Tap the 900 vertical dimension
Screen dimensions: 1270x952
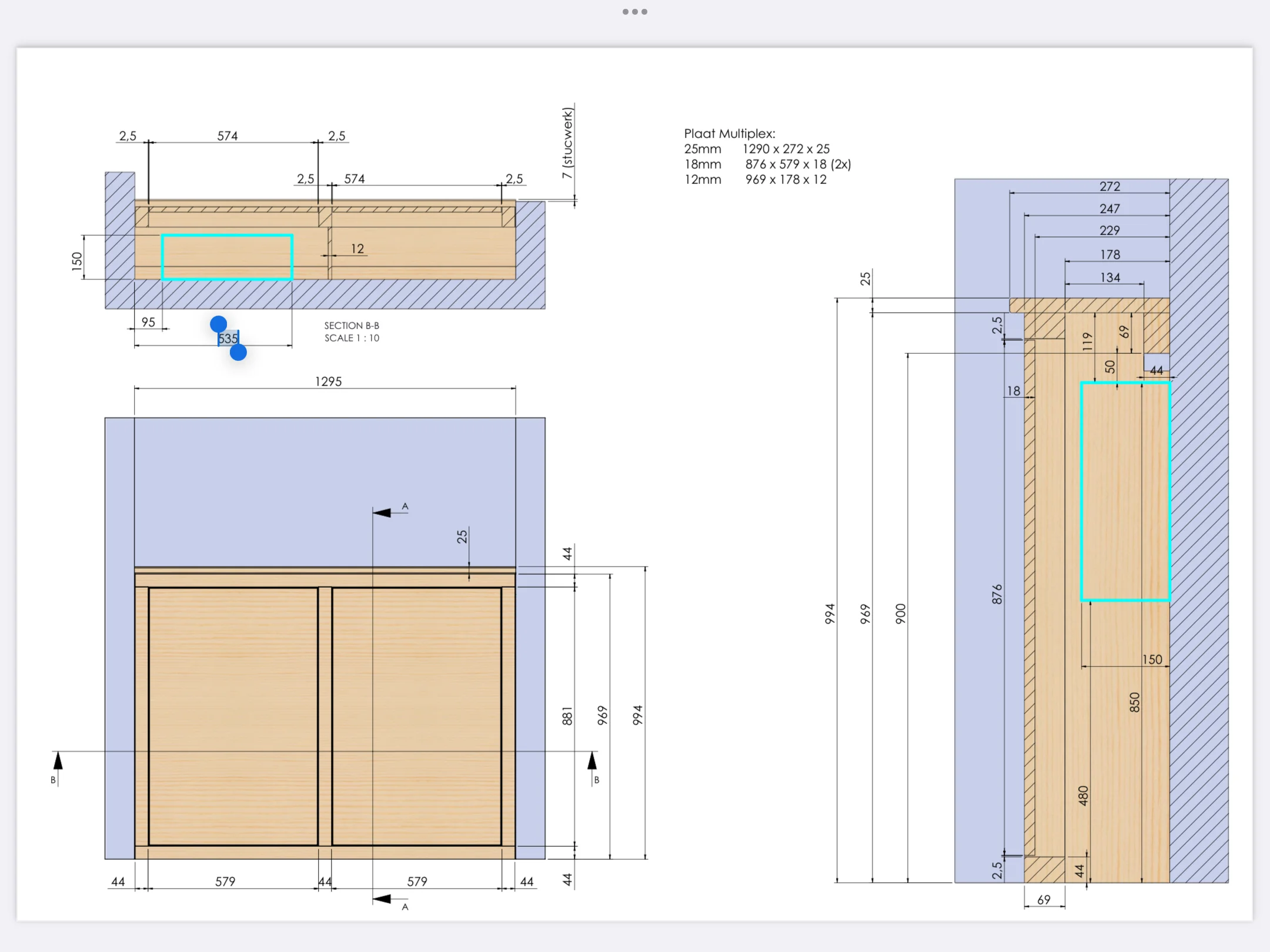click(901, 614)
